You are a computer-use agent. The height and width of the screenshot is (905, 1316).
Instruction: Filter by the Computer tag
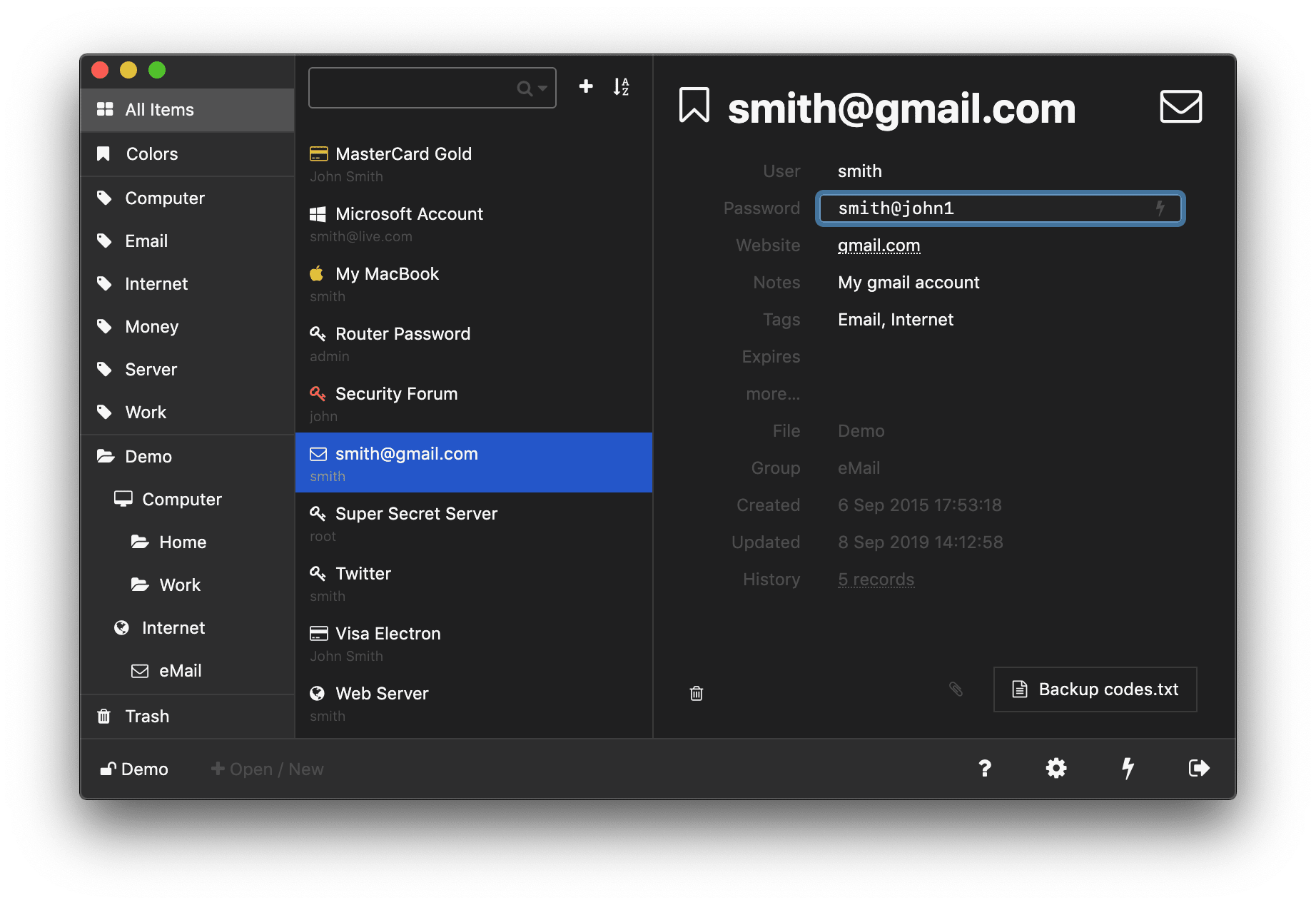click(188, 198)
